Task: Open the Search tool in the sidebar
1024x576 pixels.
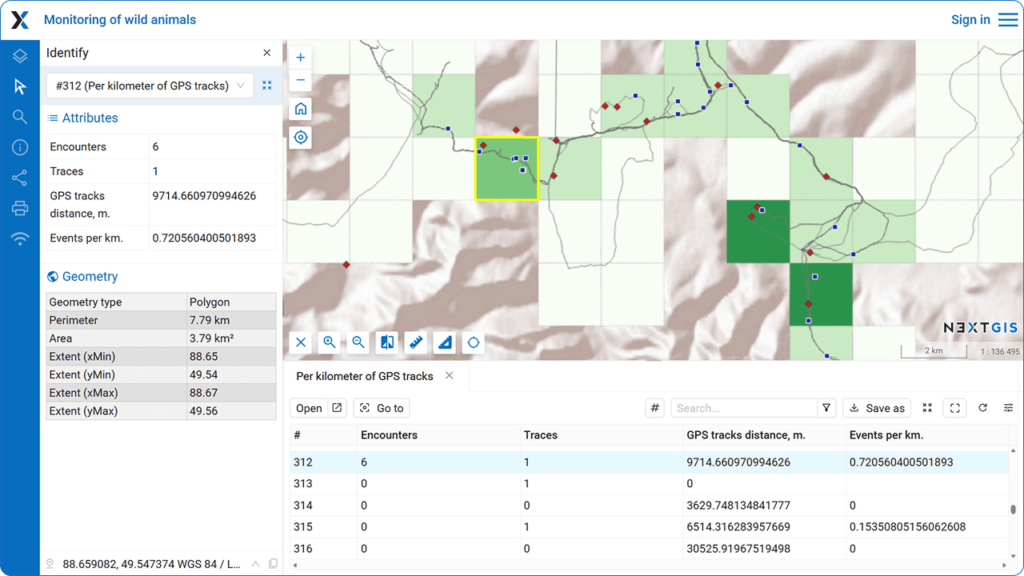Action: (x=20, y=117)
